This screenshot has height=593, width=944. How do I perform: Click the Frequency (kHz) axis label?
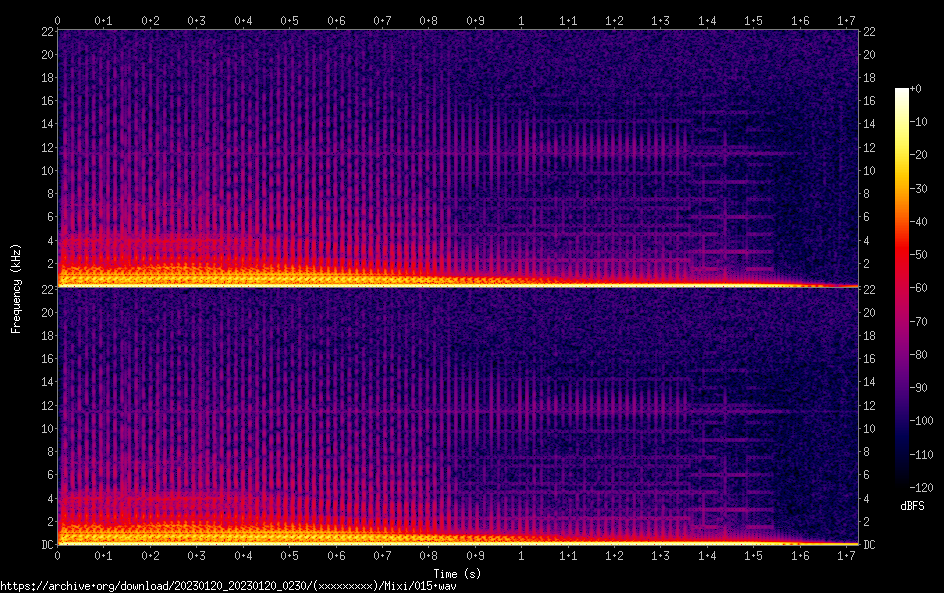(16, 288)
